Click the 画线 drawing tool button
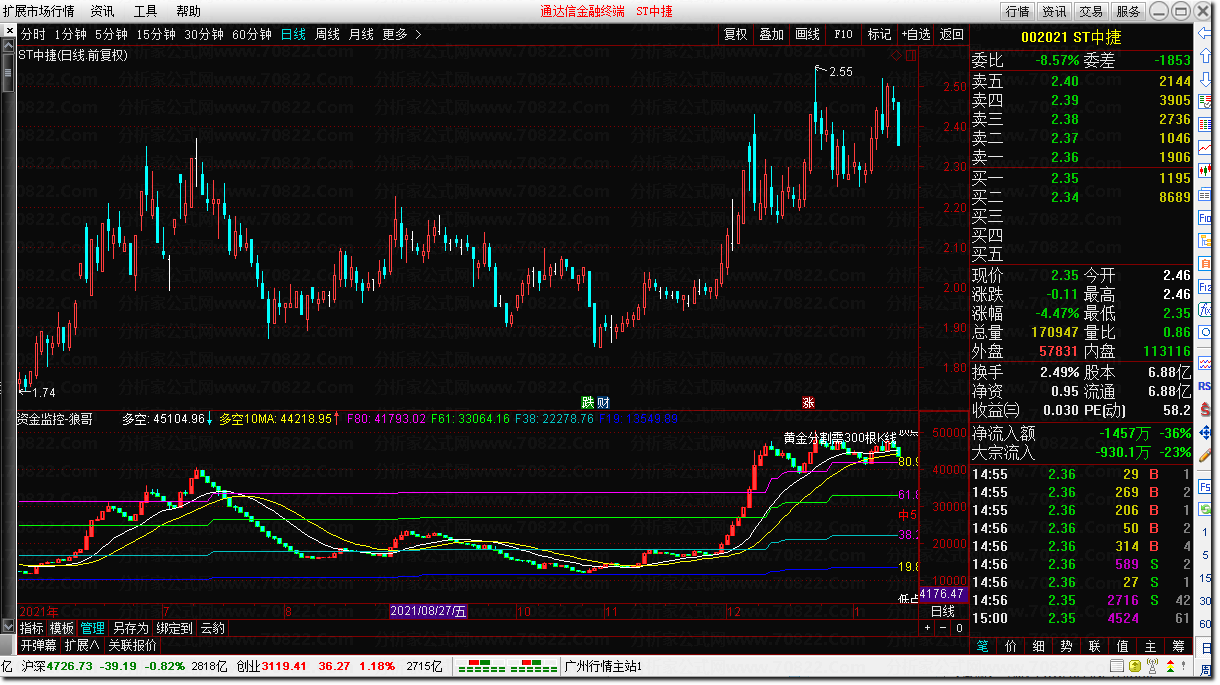This screenshot has height=685, width=1220. pyautogui.click(x=807, y=34)
